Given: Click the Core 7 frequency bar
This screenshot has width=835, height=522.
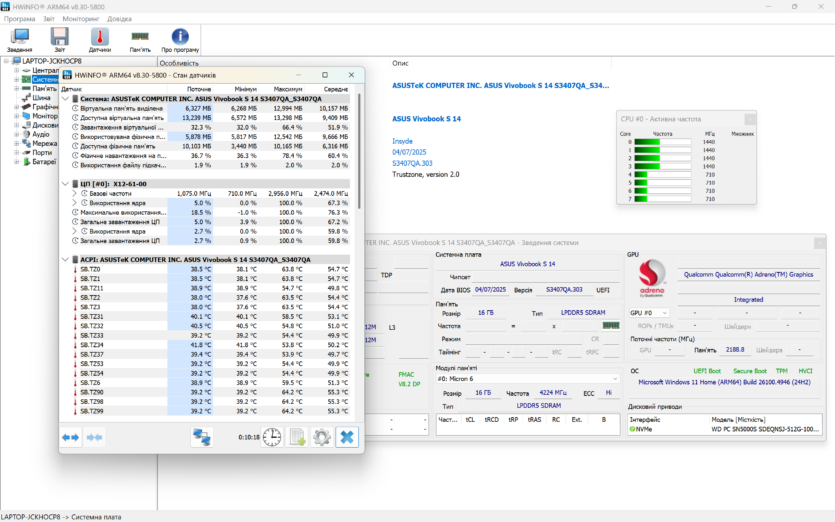Looking at the screenshot, I should (x=662, y=199).
